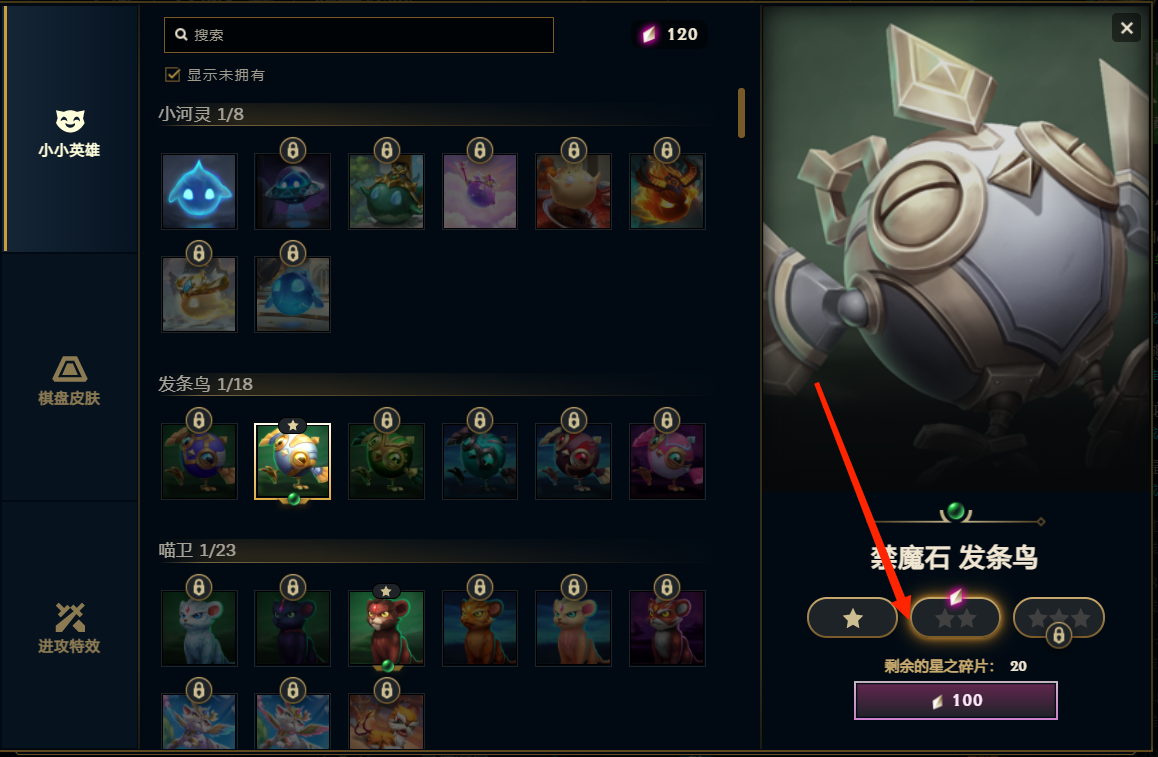This screenshot has width=1158, height=757.
Task: Close the detail panel with X
Action: coord(1126,28)
